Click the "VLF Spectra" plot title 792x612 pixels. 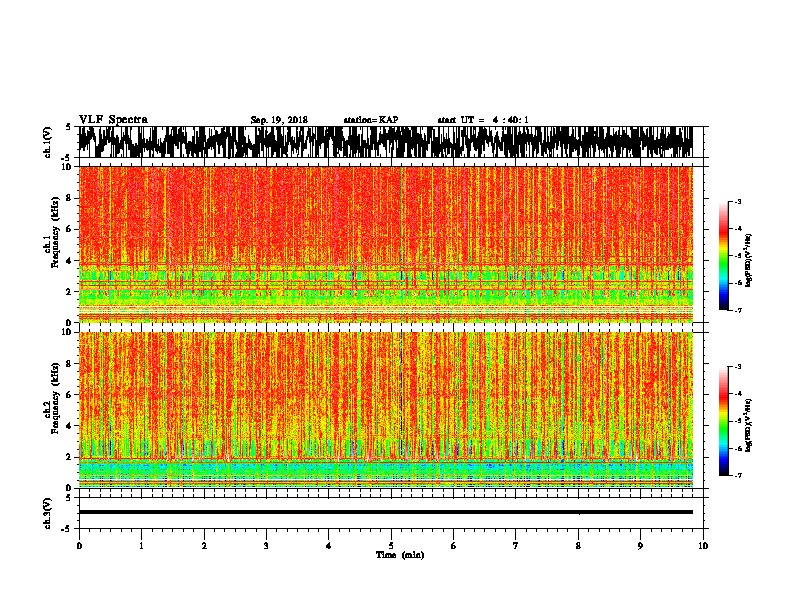[113, 120]
